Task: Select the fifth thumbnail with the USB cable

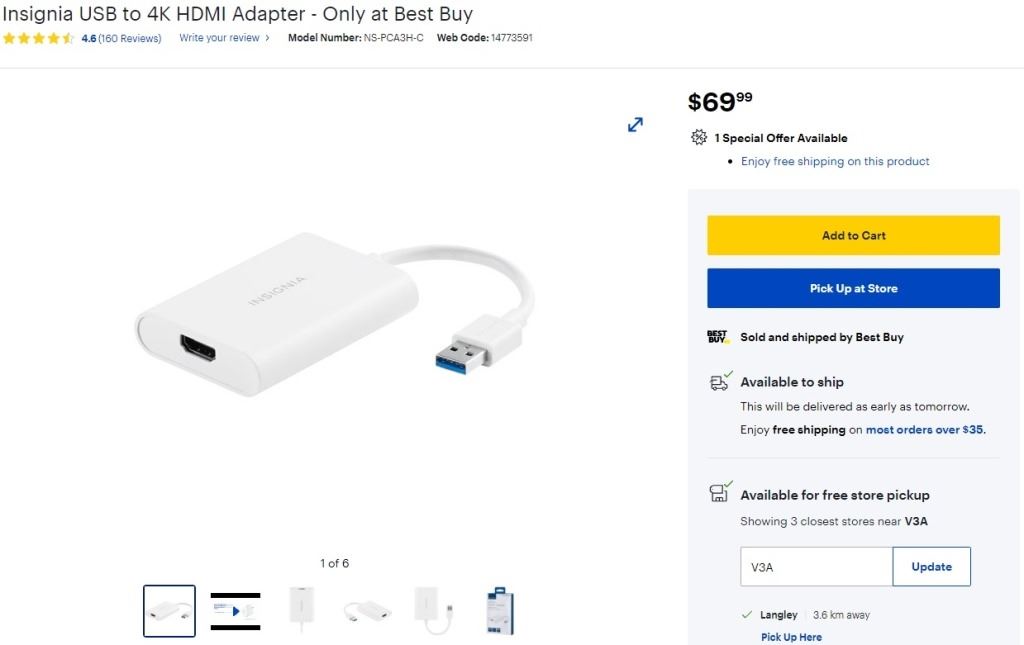Action: (433, 610)
